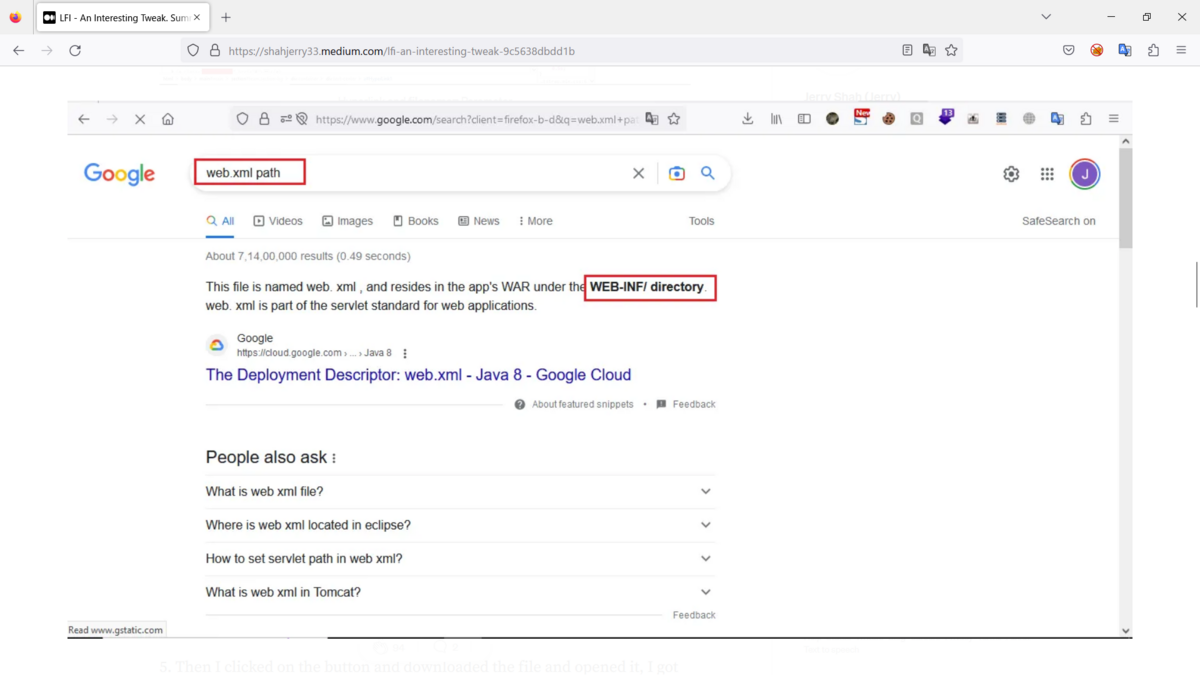Click the cloud.google.com result favicon
Image resolution: width=1200 pixels, height=675 pixels.
click(x=216, y=346)
